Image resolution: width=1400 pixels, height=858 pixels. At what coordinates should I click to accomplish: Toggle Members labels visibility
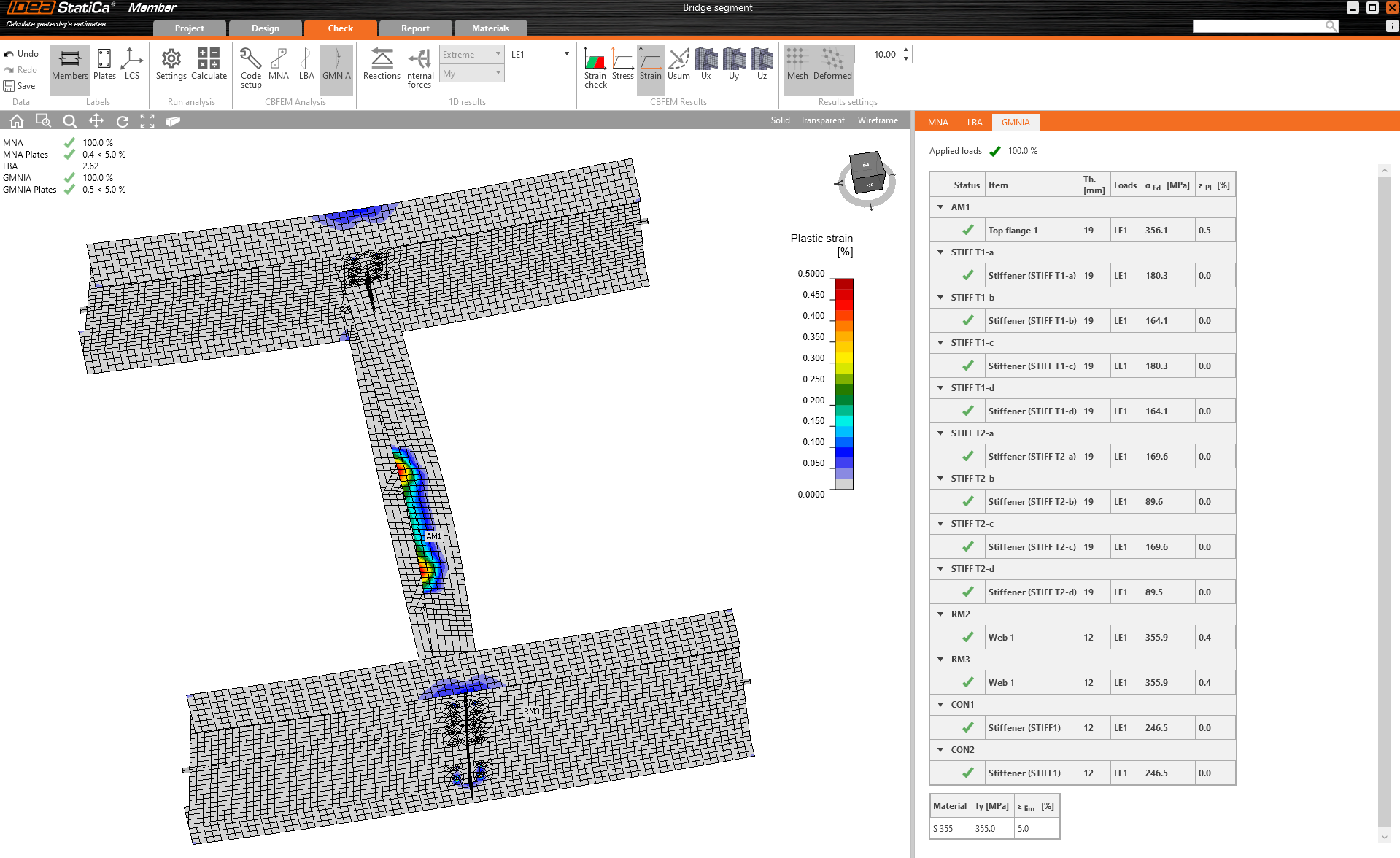69,64
